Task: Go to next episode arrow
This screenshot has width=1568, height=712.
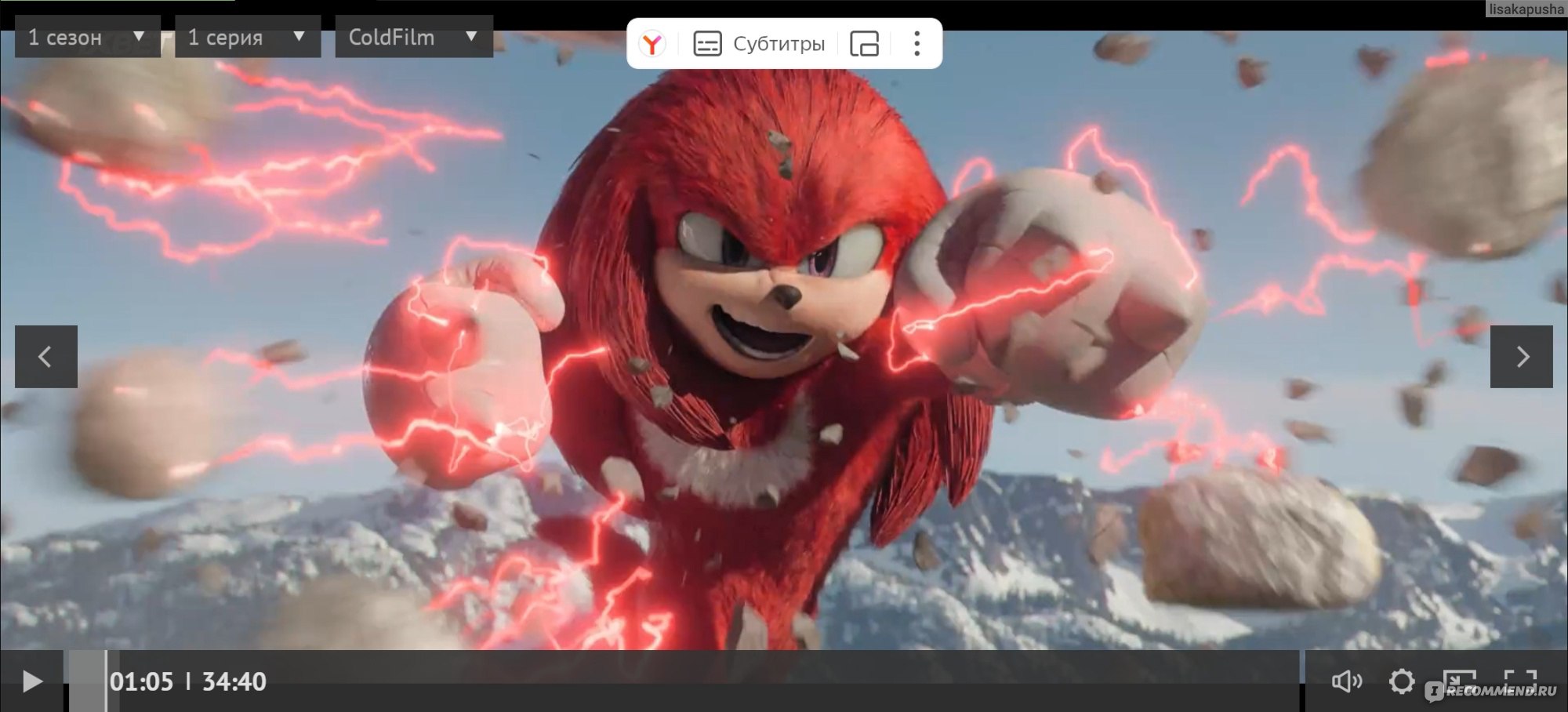Action: 1521,357
